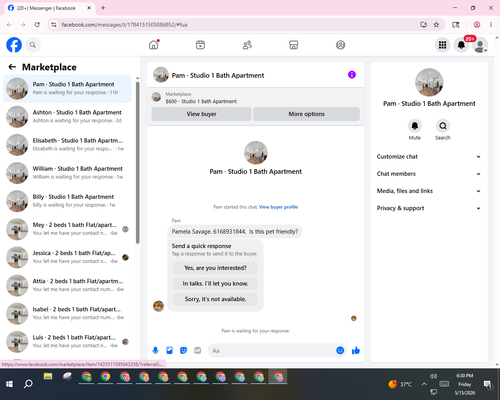
Task: Expand the Privacy & support section
Action: (429, 208)
